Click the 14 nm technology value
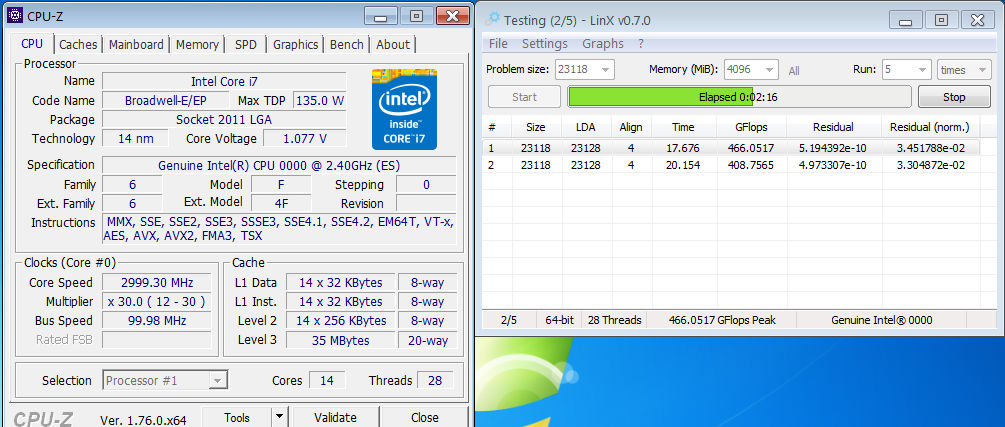Viewport: 1005px width, 427px height. [135, 139]
